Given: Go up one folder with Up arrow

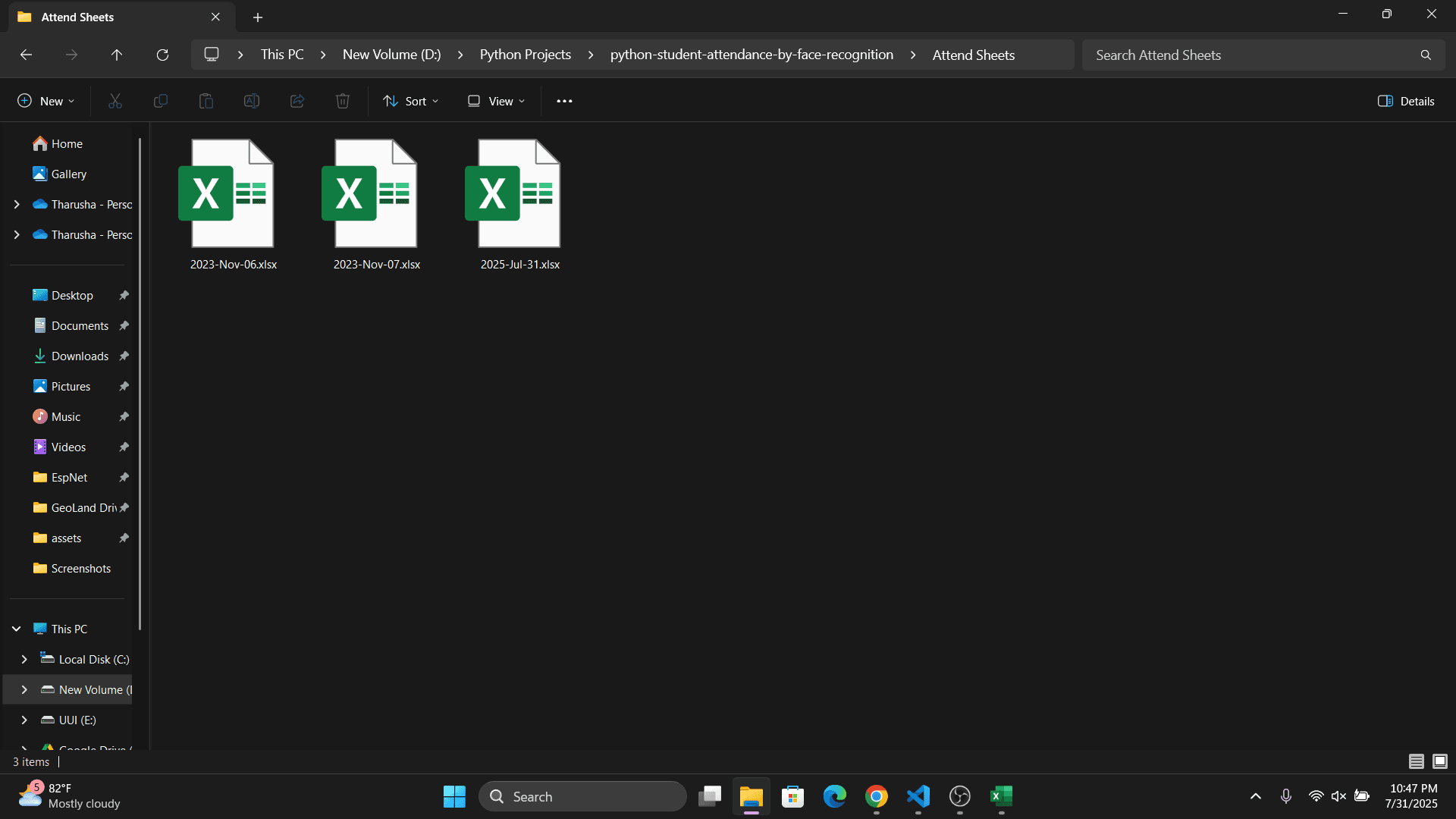Looking at the screenshot, I should pyautogui.click(x=117, y=55).
